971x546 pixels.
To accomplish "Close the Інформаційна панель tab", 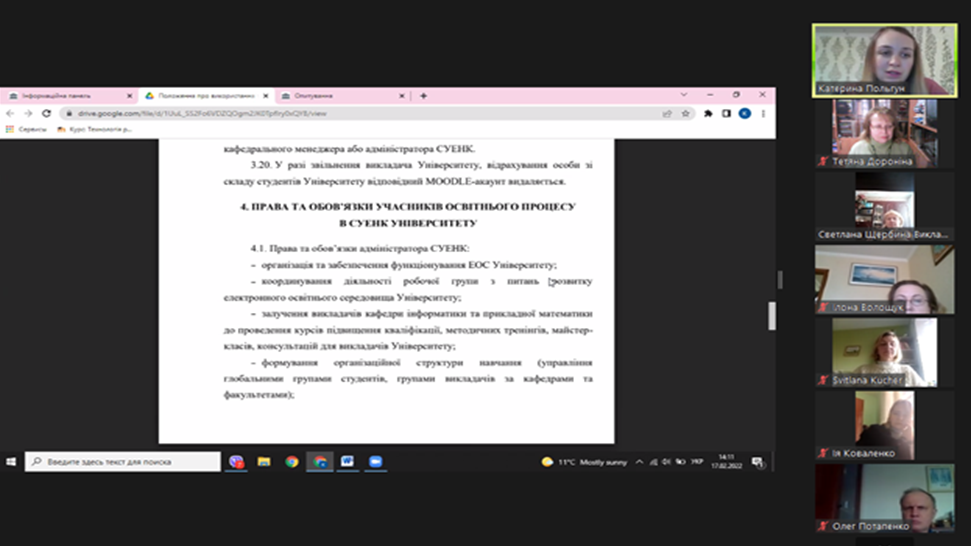I will [x=129, y=96].
